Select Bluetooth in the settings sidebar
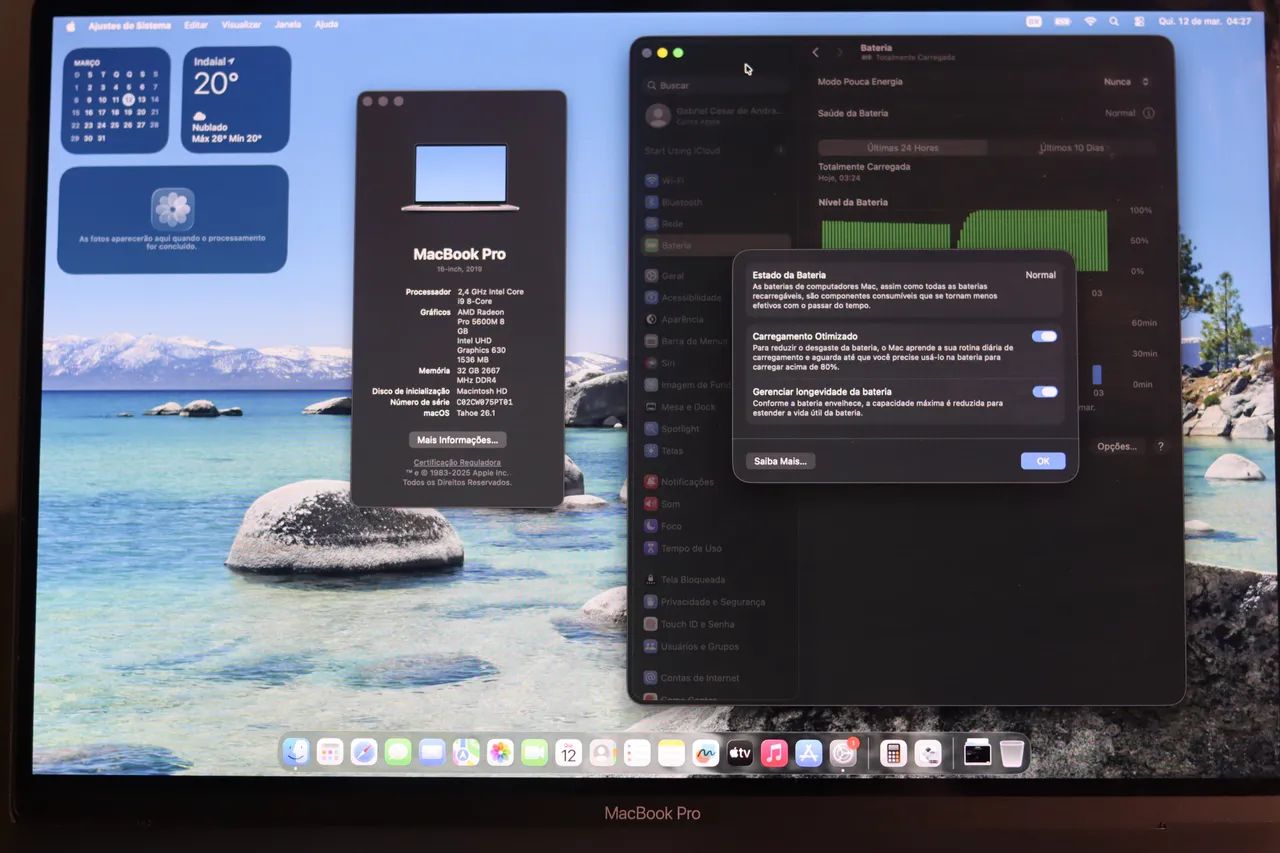 pyautogui.click(x=716, y=202)
